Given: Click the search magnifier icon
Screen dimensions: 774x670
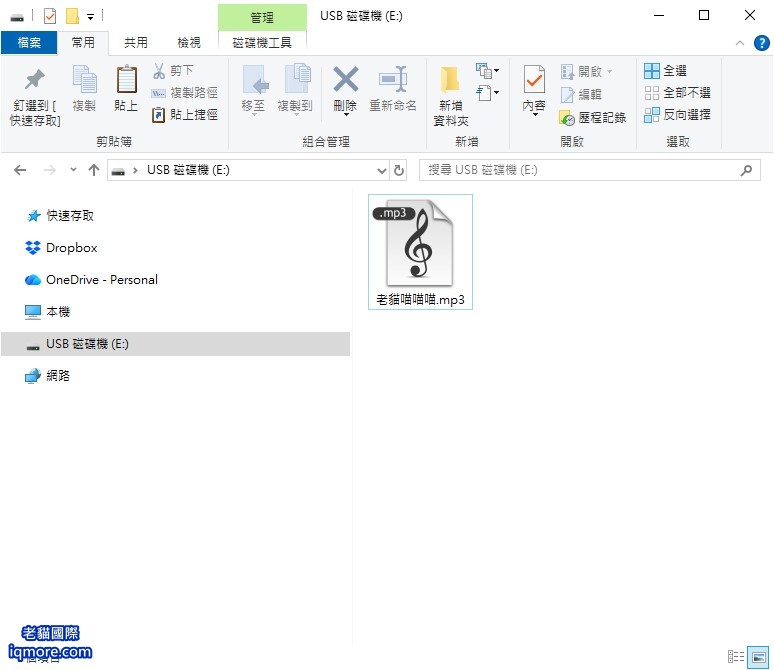Looking at the screenshot, I should click(x=746, y=170).
